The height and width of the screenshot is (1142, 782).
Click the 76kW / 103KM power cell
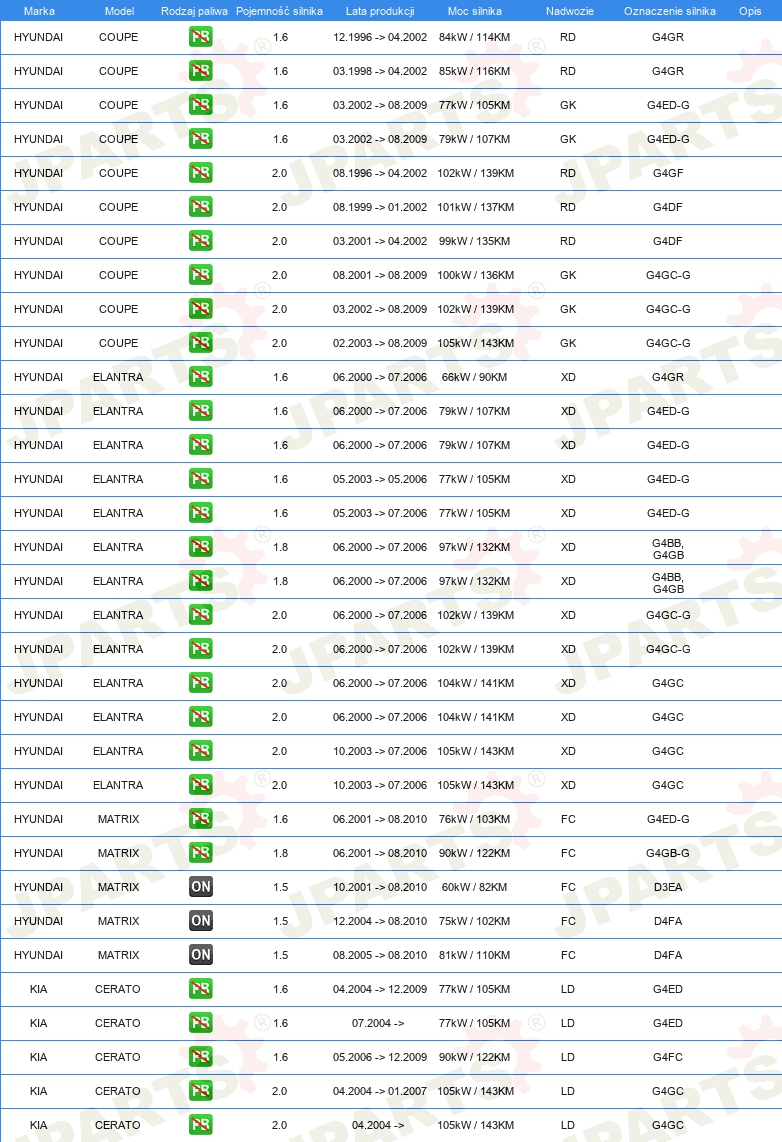(x=475, y=819)
